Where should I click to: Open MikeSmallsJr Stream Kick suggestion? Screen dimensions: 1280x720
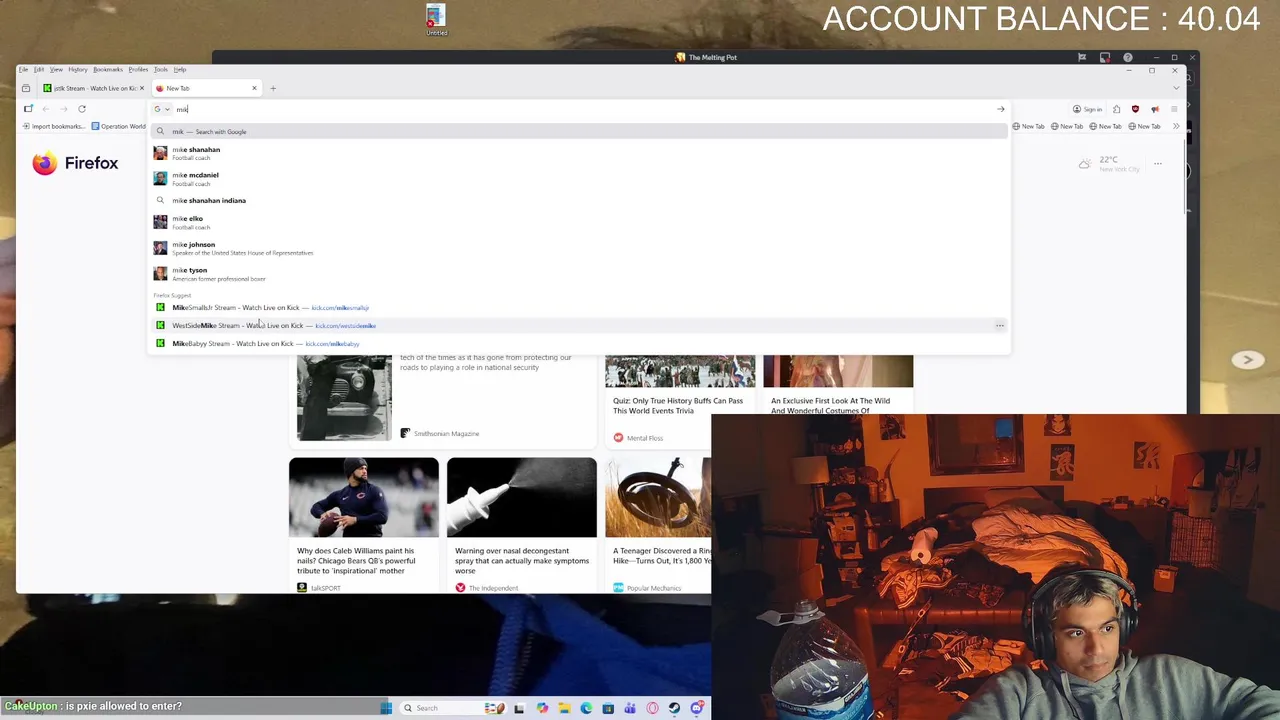[580, 308]
